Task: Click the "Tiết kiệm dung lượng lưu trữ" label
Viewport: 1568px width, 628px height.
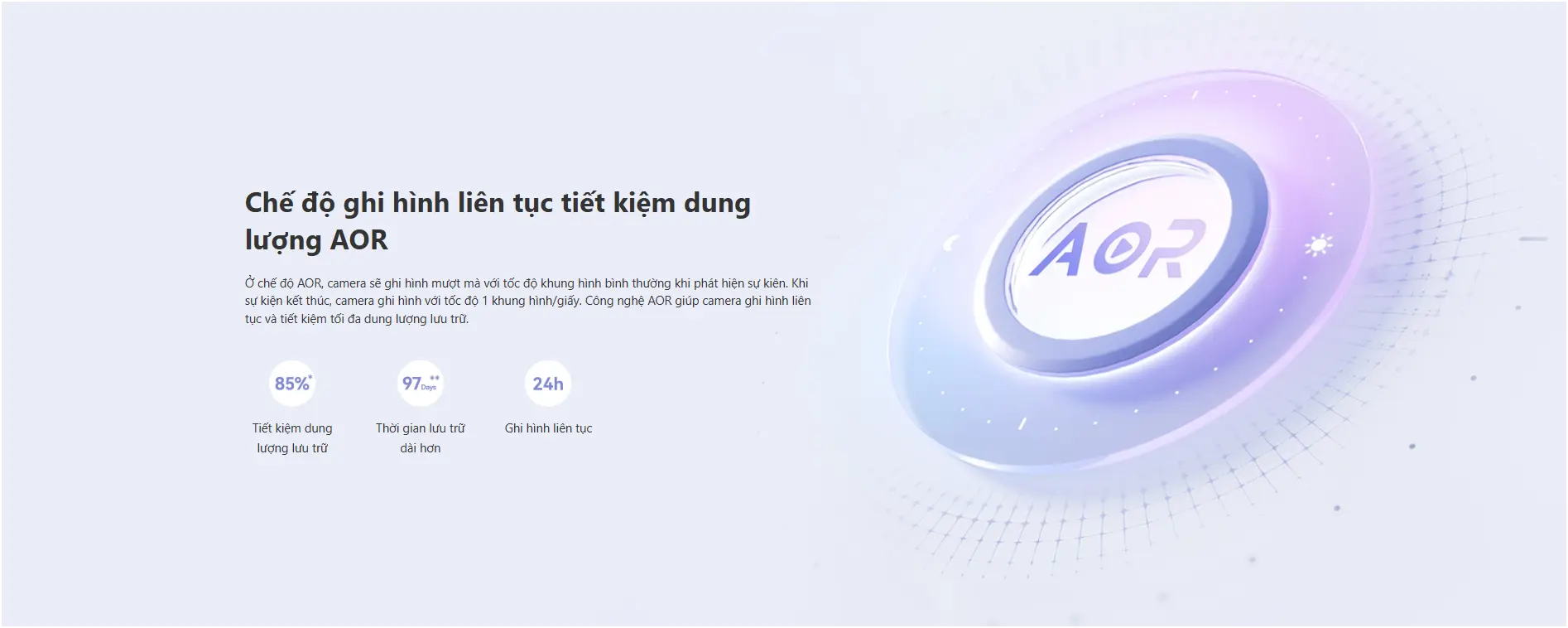Action: tap(292, 438)
